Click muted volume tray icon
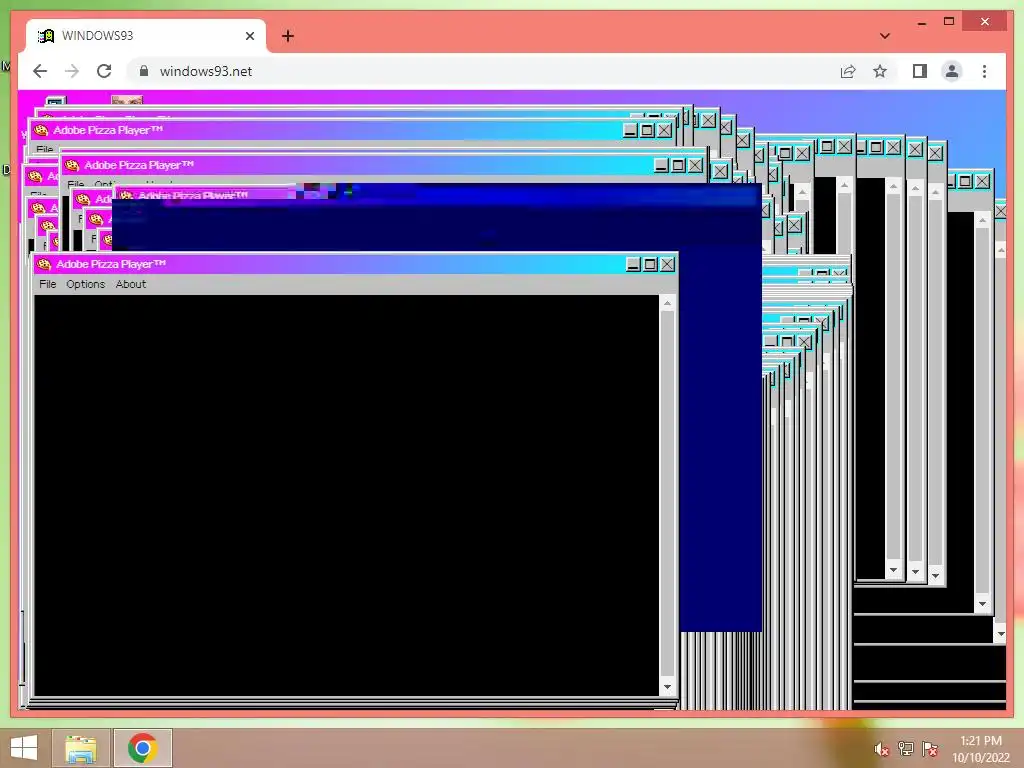The height and width of the screenshot is (768, 1024). coord(881,749)
